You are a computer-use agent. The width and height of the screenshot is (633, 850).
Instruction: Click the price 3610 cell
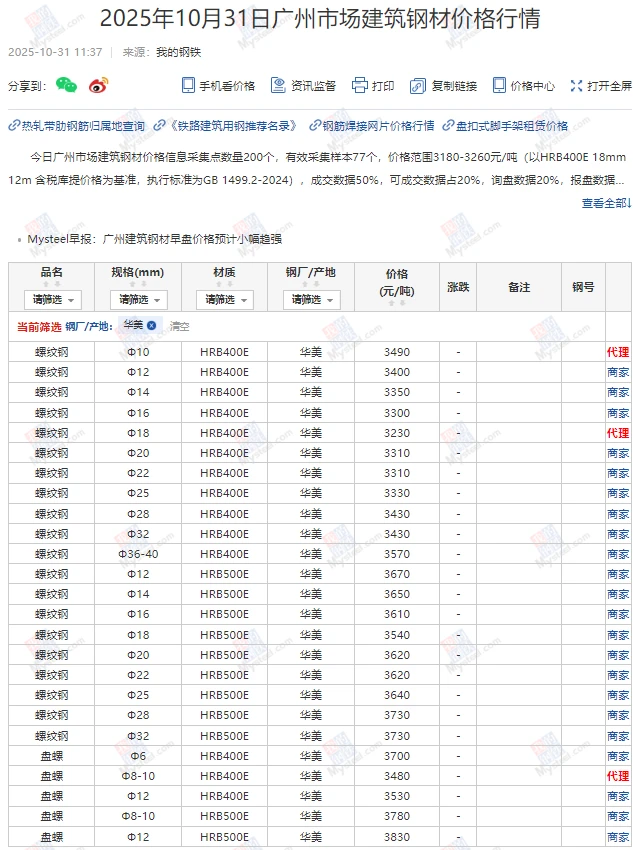click(x=397, y=614)
